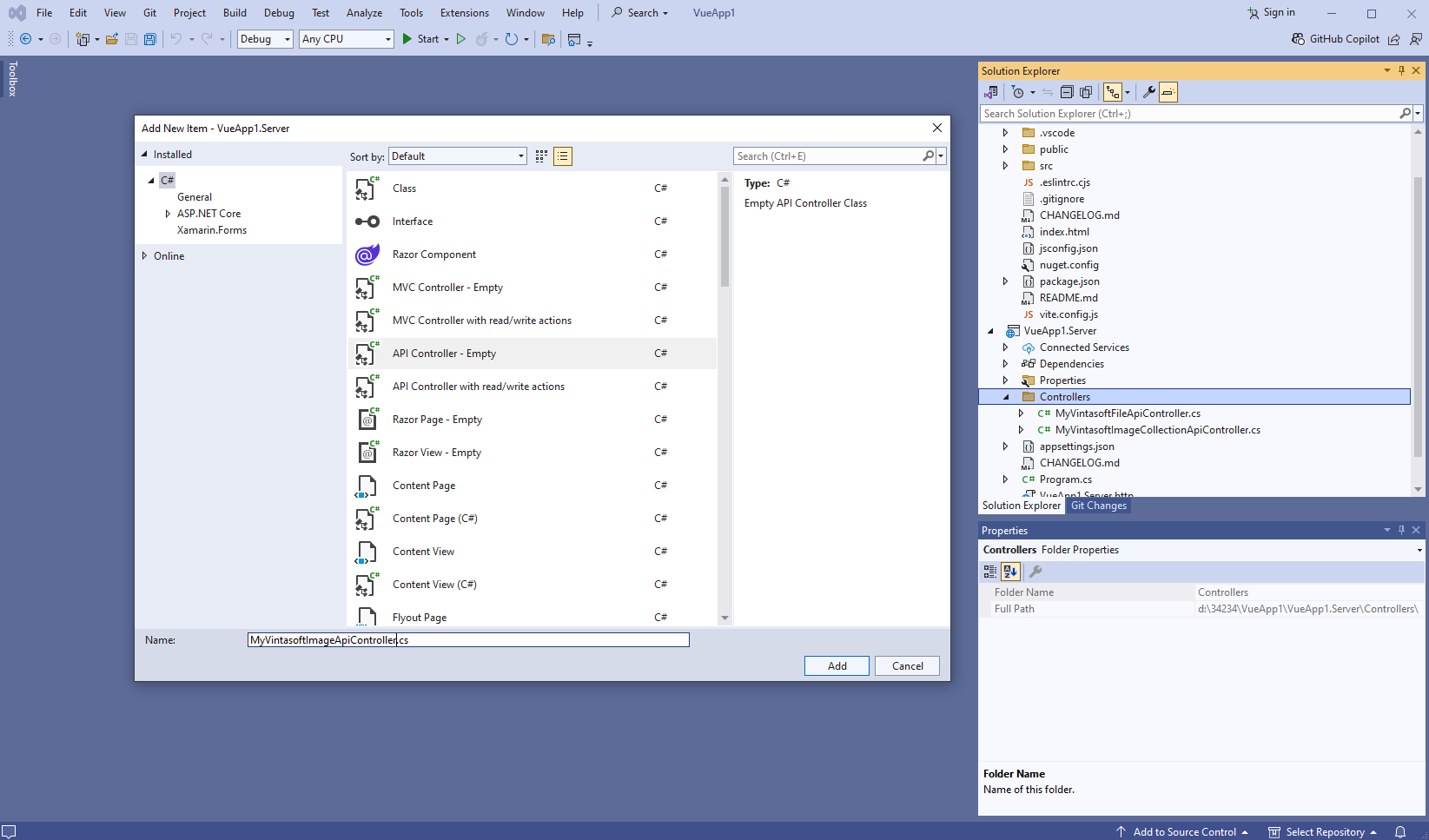
Task: Toggle Alphabetical sort in Properties panel
Action: point(1010,572)
